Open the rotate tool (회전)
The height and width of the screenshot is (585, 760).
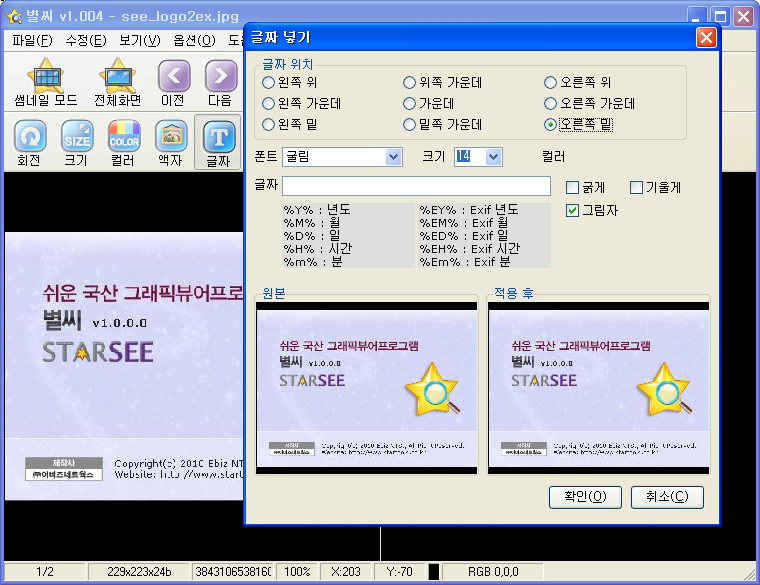30,143
